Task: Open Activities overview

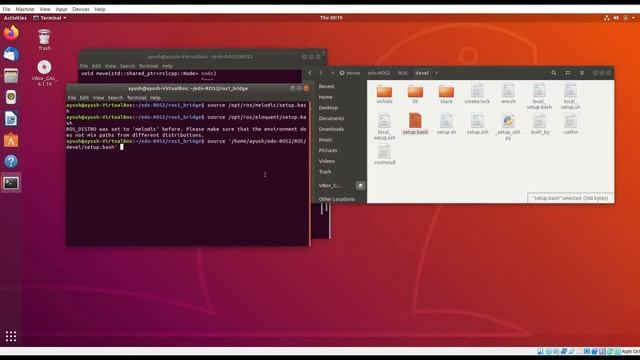Action: tap(15, 18)
